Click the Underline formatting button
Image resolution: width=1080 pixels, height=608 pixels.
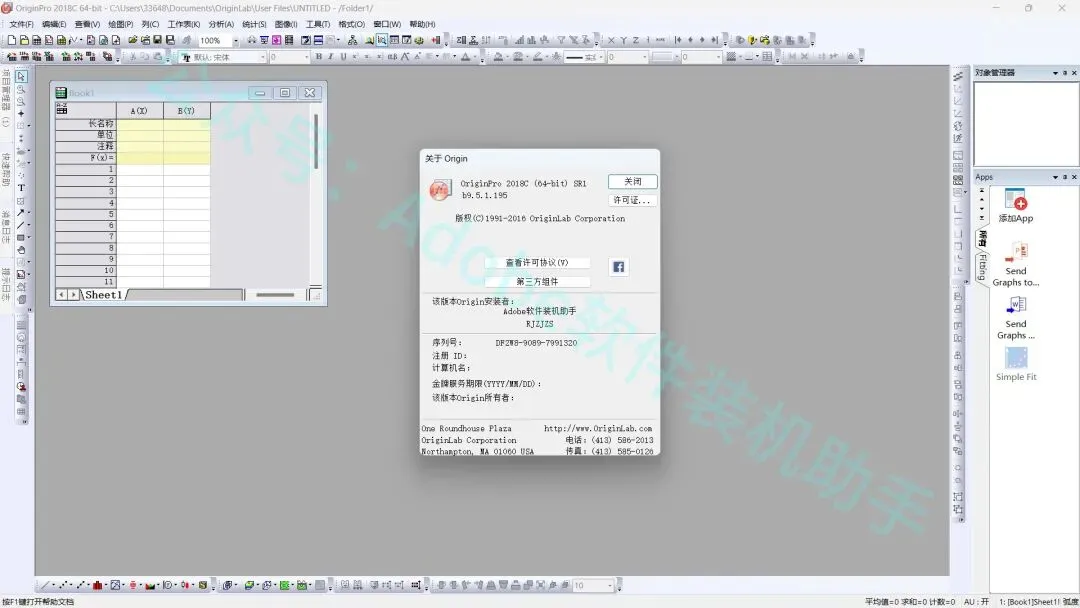pyautogui.click(x=343, y=57)
